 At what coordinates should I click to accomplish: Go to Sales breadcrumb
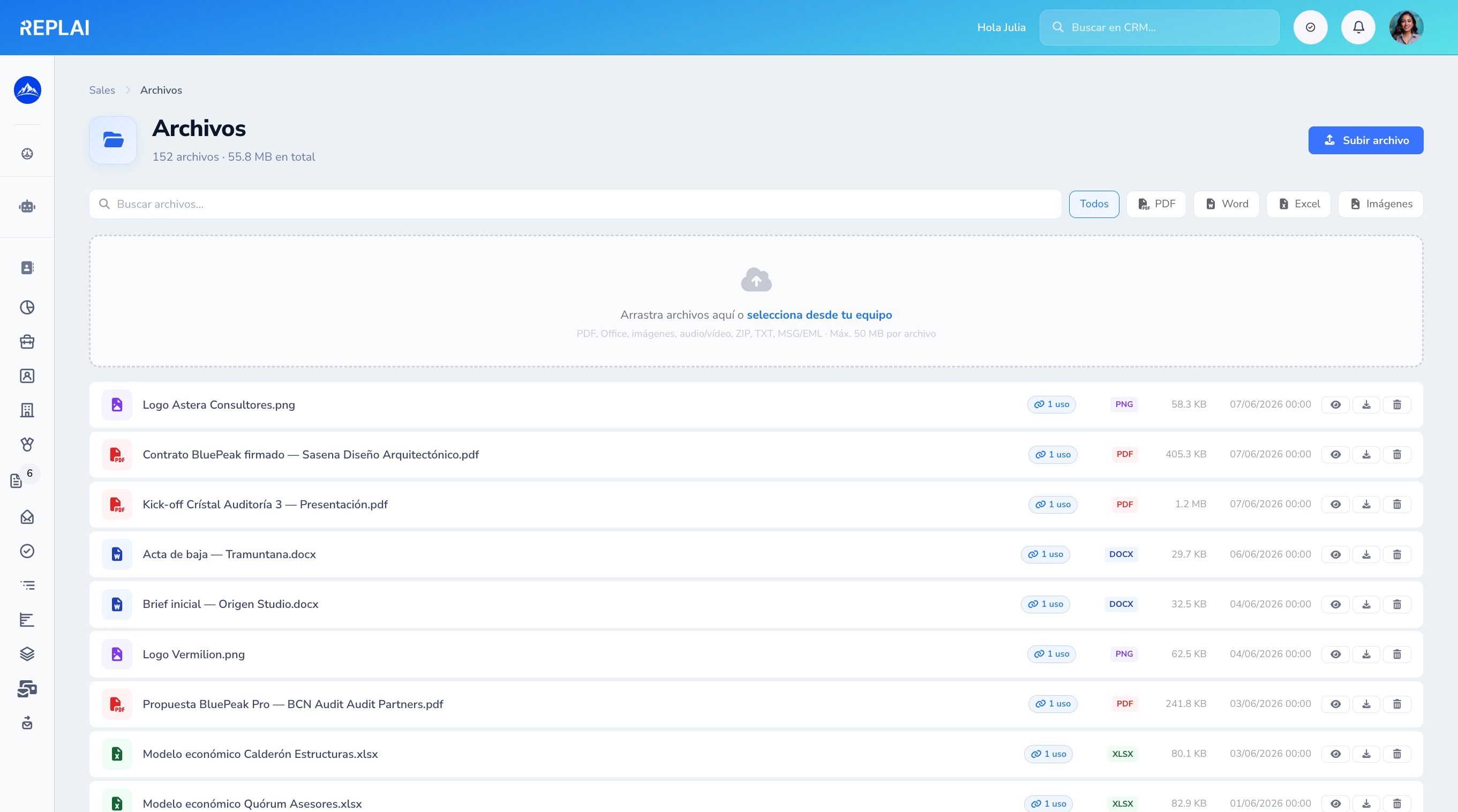click(102, 90)
